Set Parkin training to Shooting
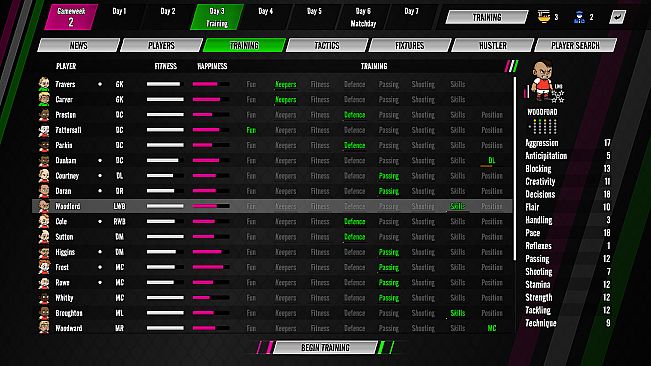Screen dimensions: 651x366 [x=423, y=145]
